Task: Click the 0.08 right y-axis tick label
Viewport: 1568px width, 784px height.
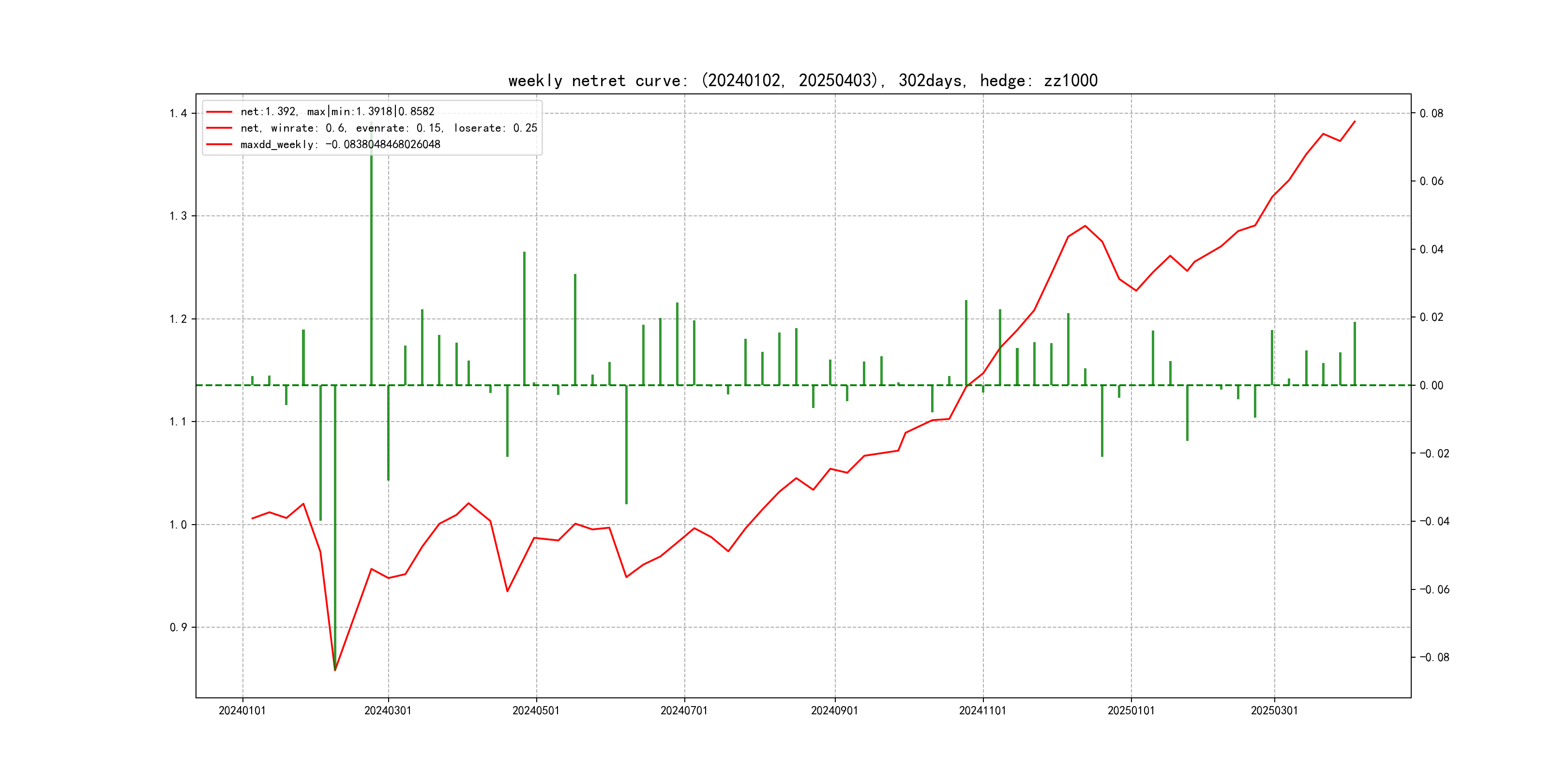Action: (1432, 113)
